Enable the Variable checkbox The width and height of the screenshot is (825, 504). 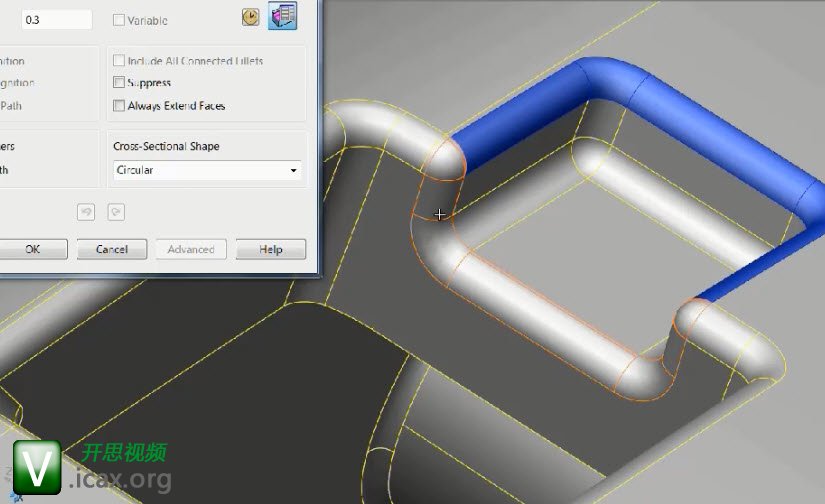(x=119, y=20)
